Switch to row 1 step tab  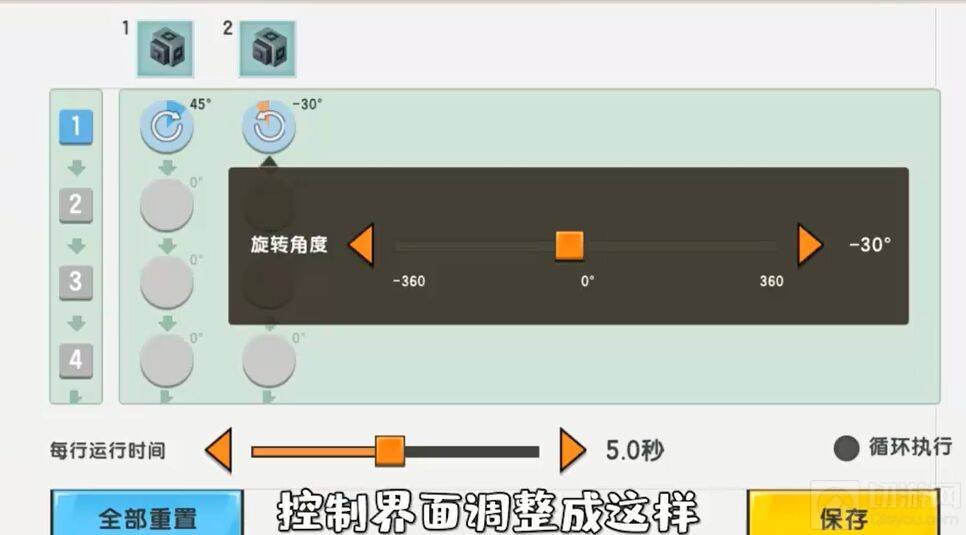76,127
